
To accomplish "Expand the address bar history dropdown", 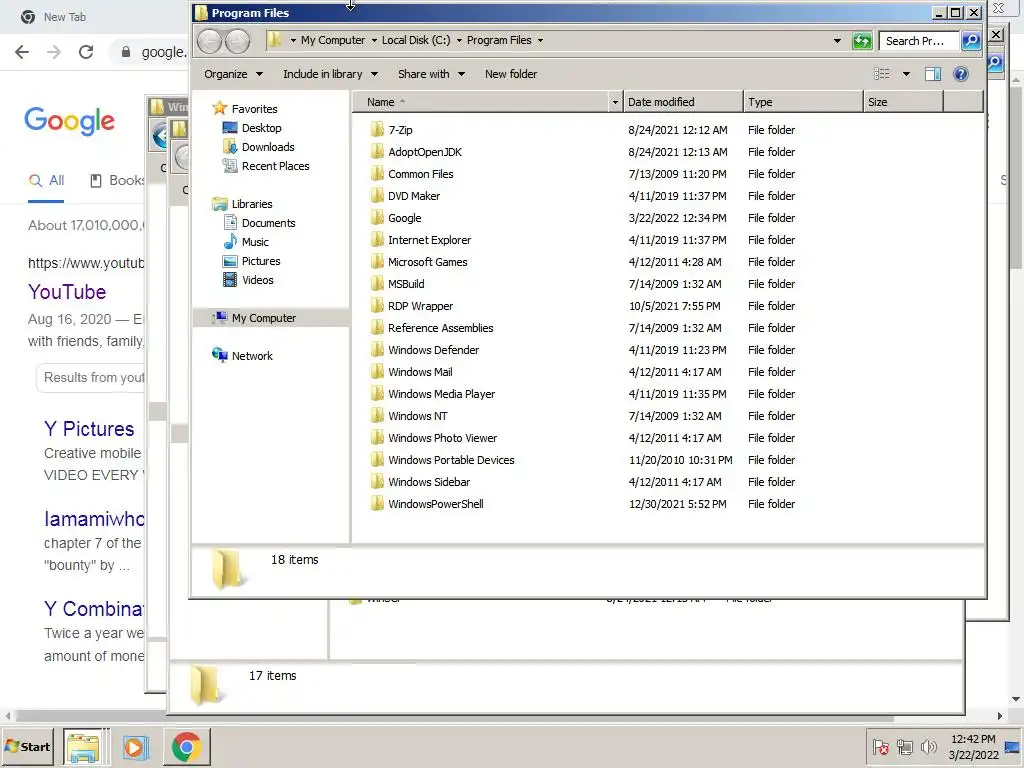I will pyautogui.click(x=837, y=40).
